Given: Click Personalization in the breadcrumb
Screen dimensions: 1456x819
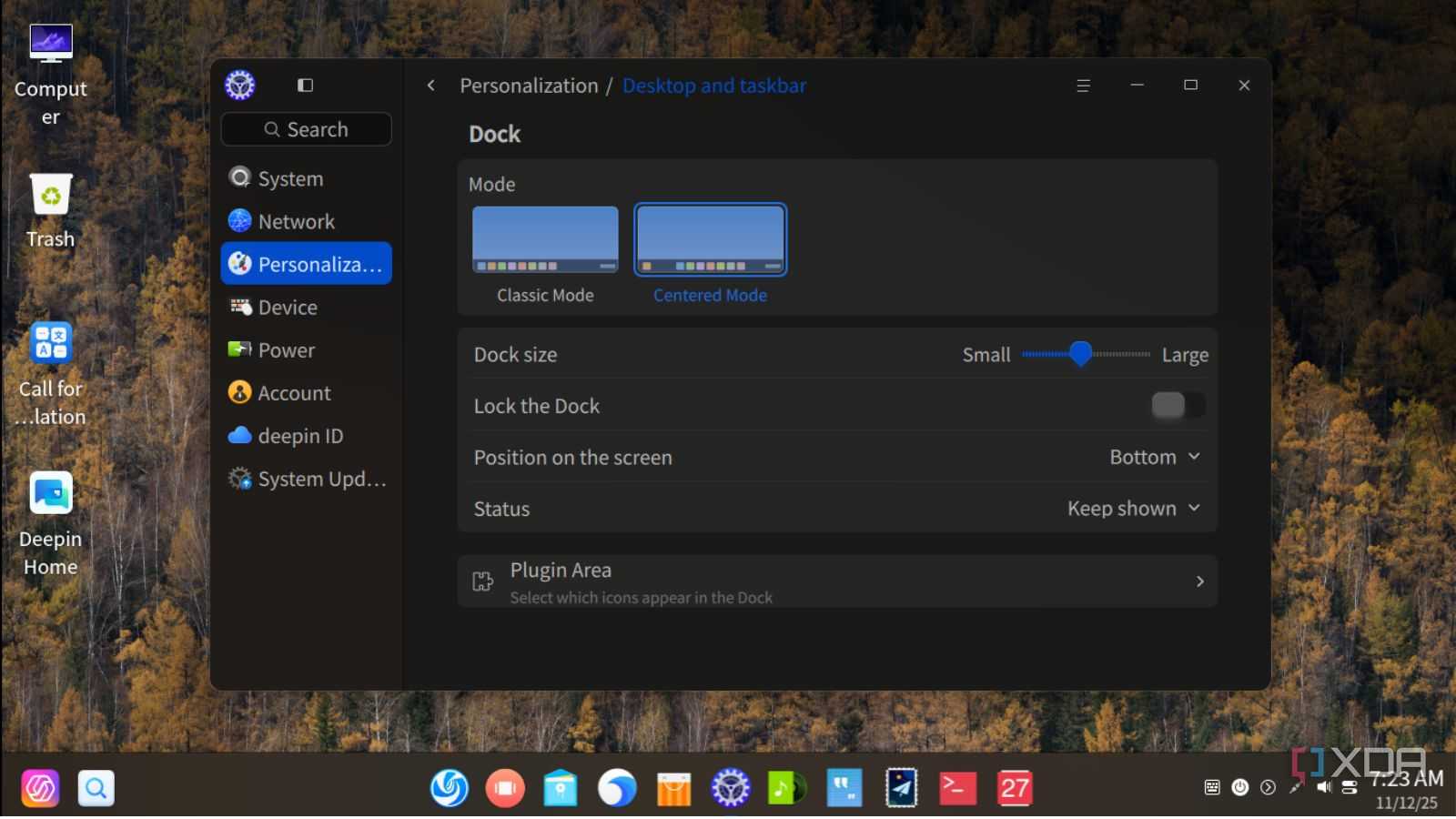Looking at the screenshot, I should 529,86.
